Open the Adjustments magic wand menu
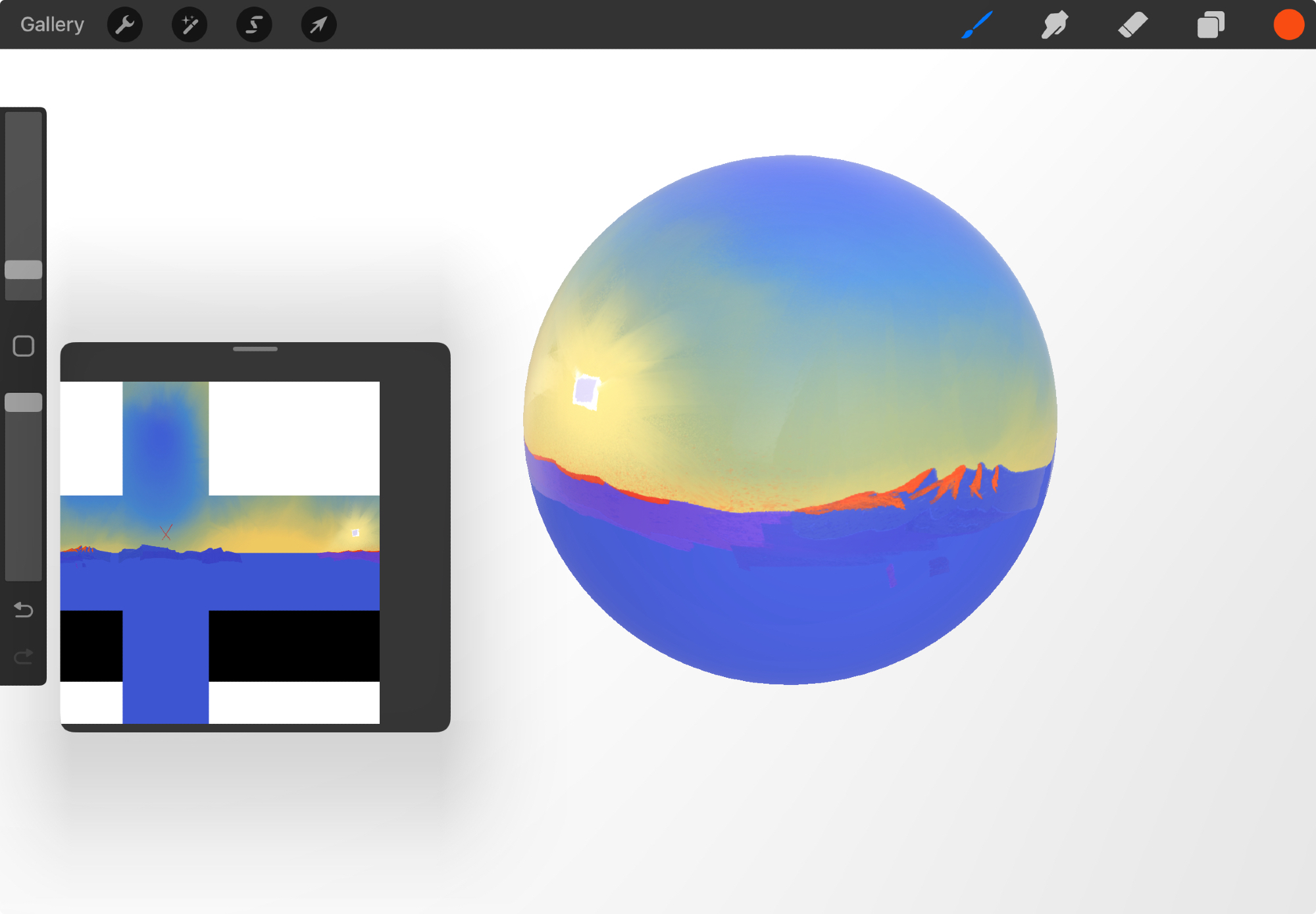Screen dimensions: 1316x914 [190, 25]
